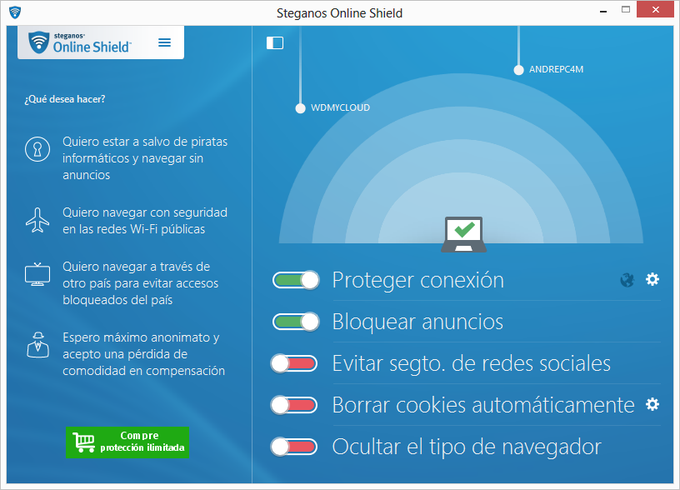The image size is (680, 490).
Task: Close the Steganos Online Shield window
Action: point(655,9)
